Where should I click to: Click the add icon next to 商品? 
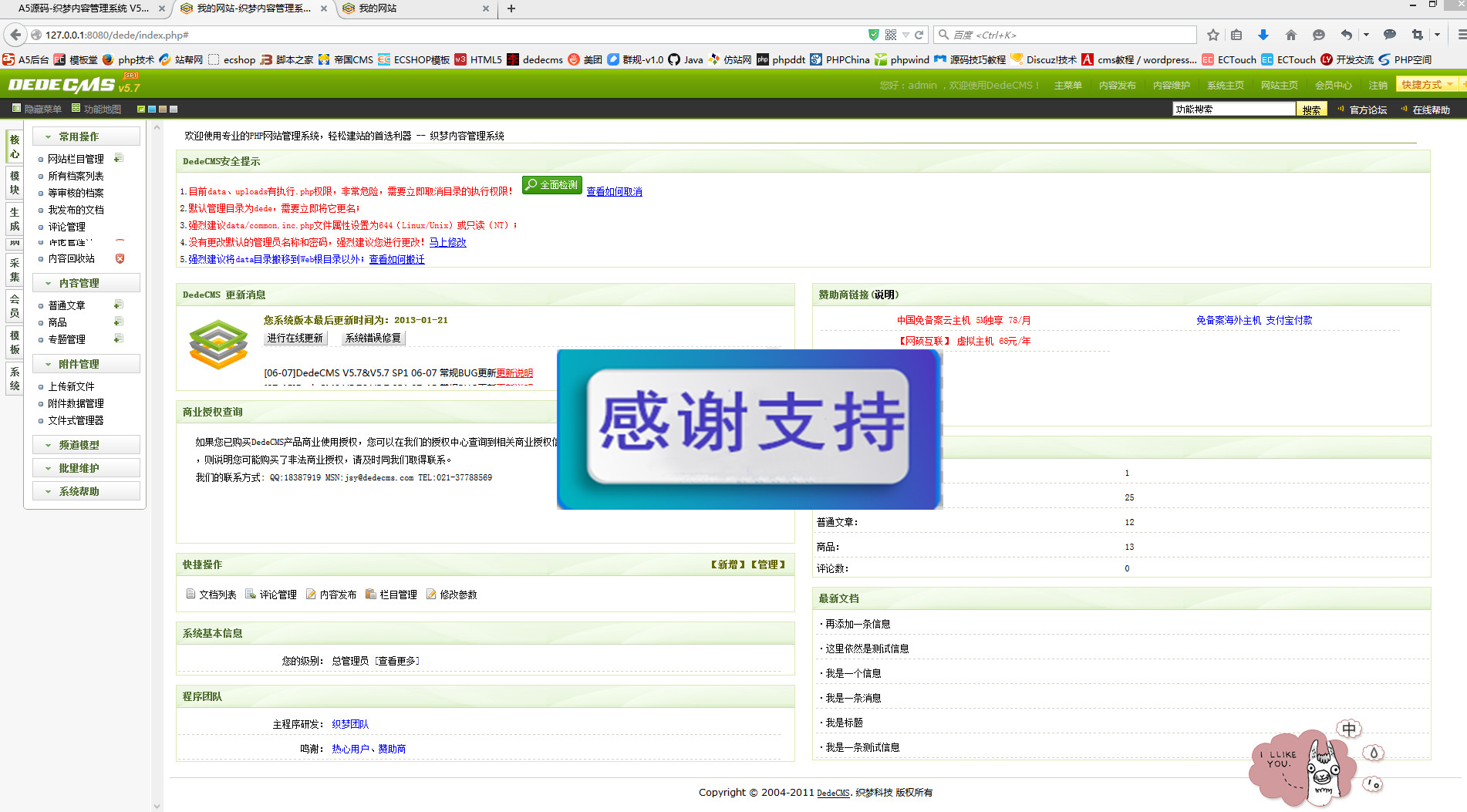point(119,322)
